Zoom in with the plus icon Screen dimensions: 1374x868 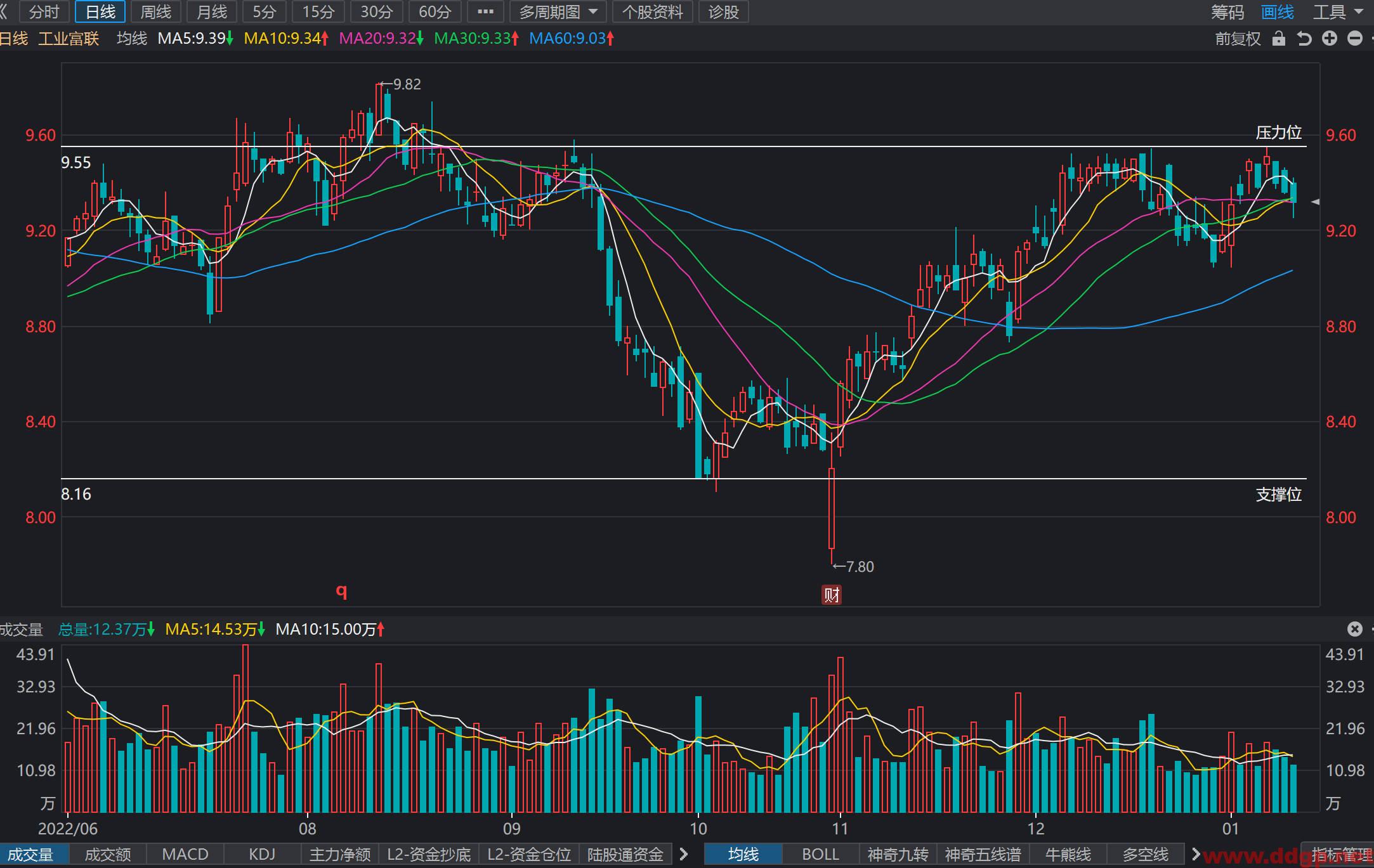(x=1330, y=39)
